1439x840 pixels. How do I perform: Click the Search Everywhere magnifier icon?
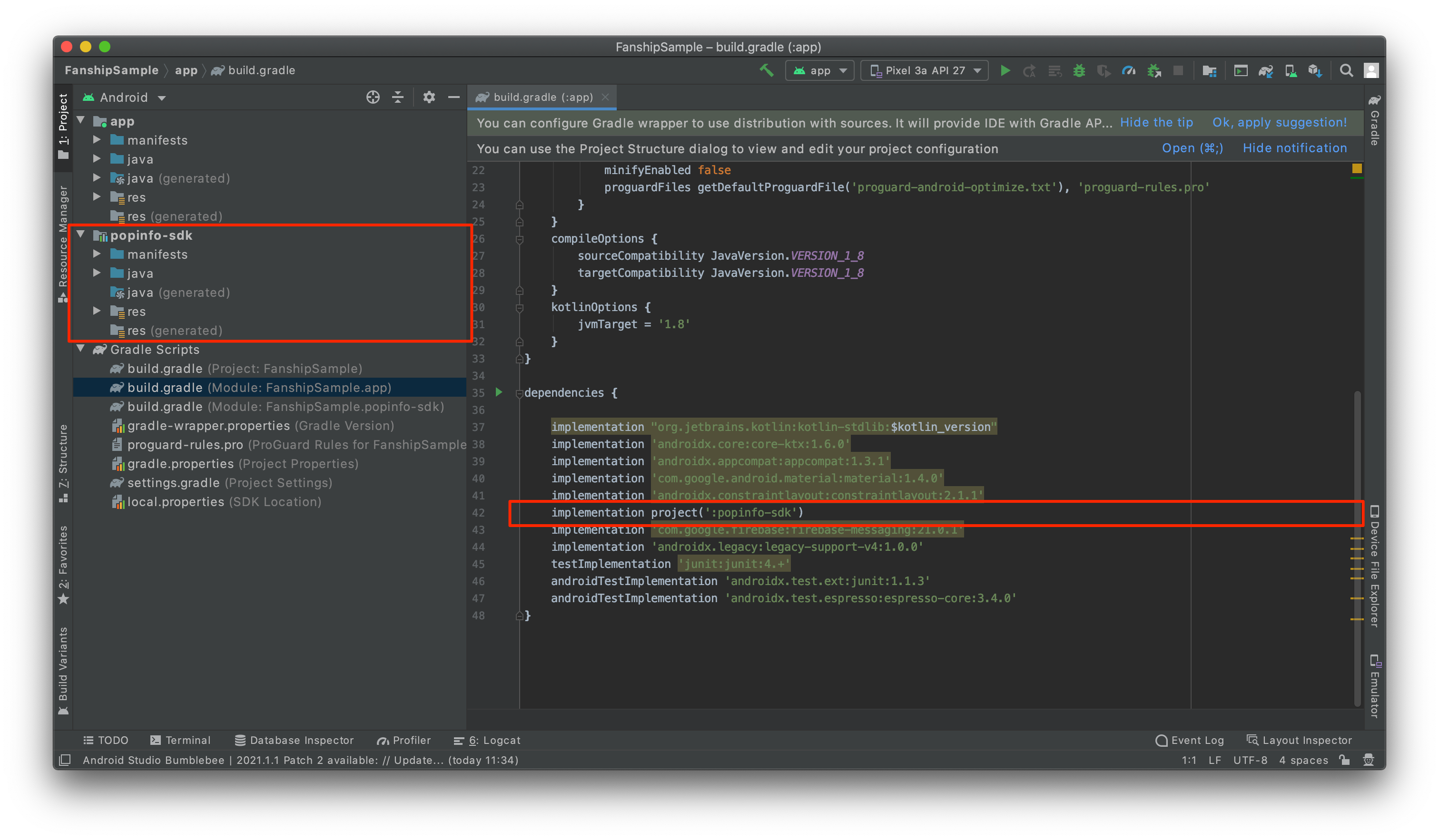click(1346, 70)
